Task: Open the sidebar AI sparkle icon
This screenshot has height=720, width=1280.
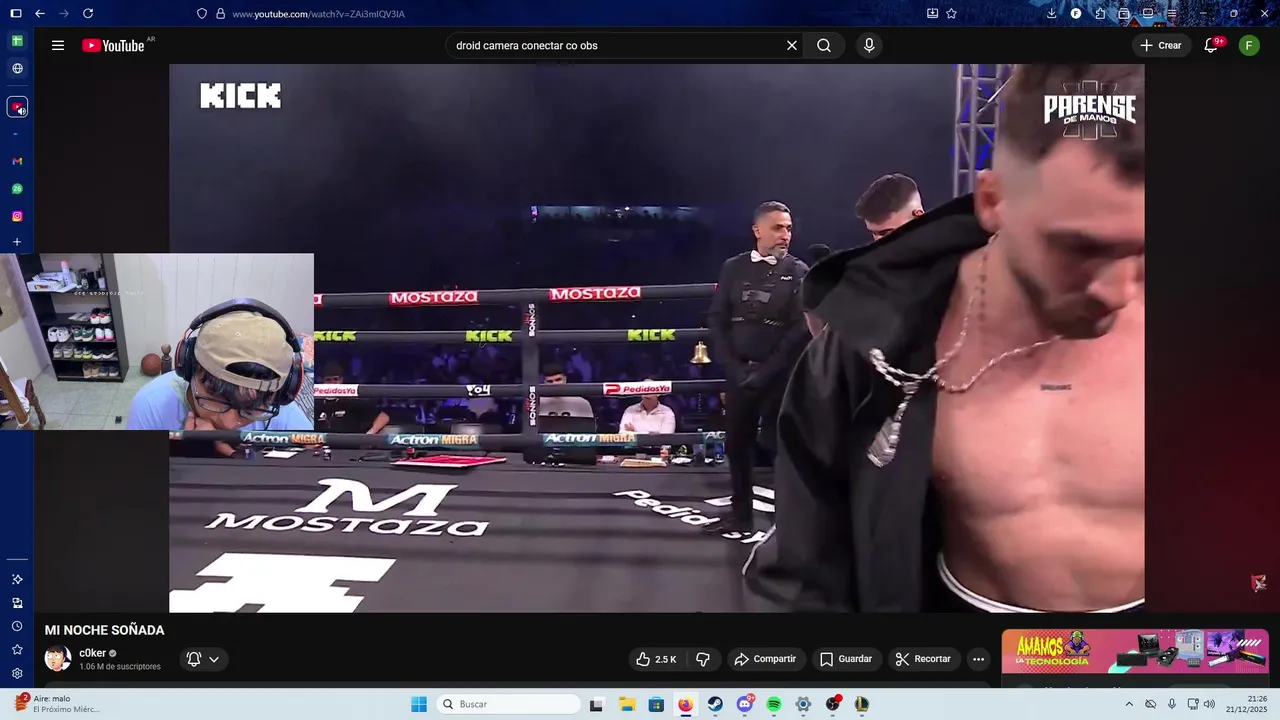Action: pyautogui.click(x=17, y=579)
